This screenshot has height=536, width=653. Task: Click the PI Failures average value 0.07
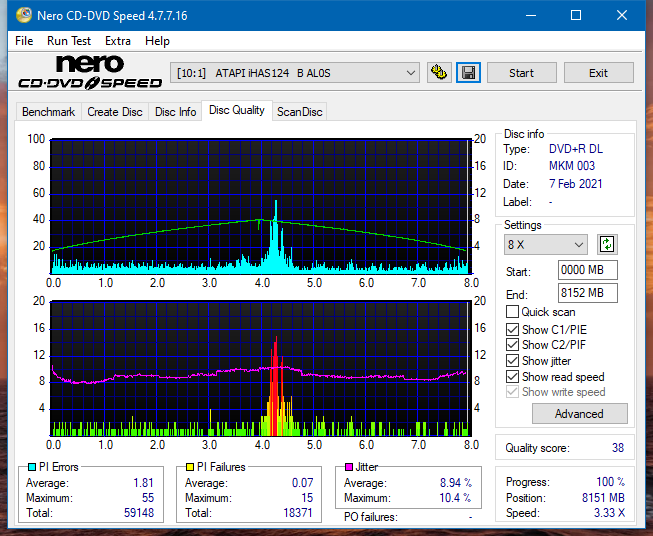pos(302,483)
